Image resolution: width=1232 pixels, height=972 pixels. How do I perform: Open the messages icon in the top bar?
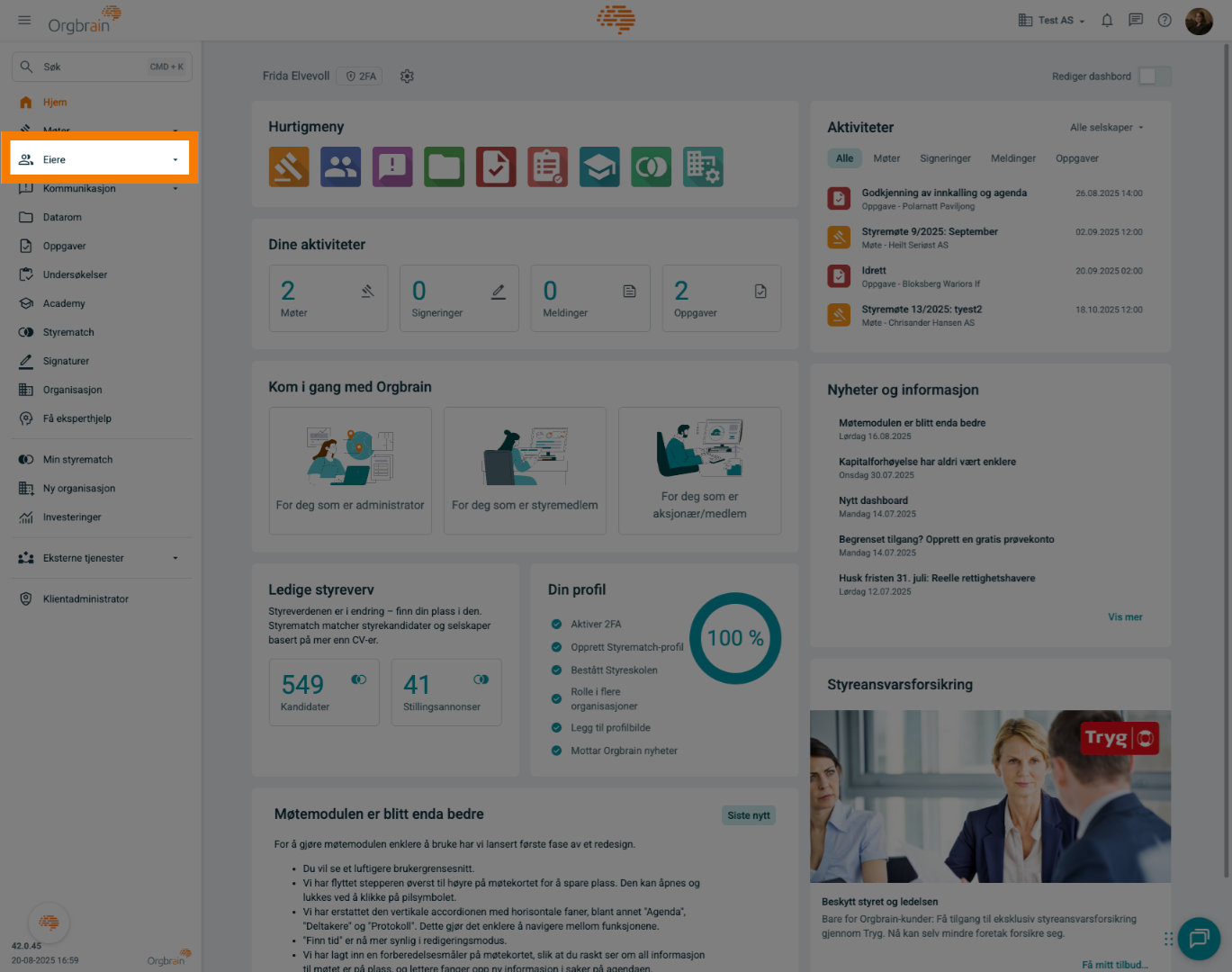tap(1136, 20)
